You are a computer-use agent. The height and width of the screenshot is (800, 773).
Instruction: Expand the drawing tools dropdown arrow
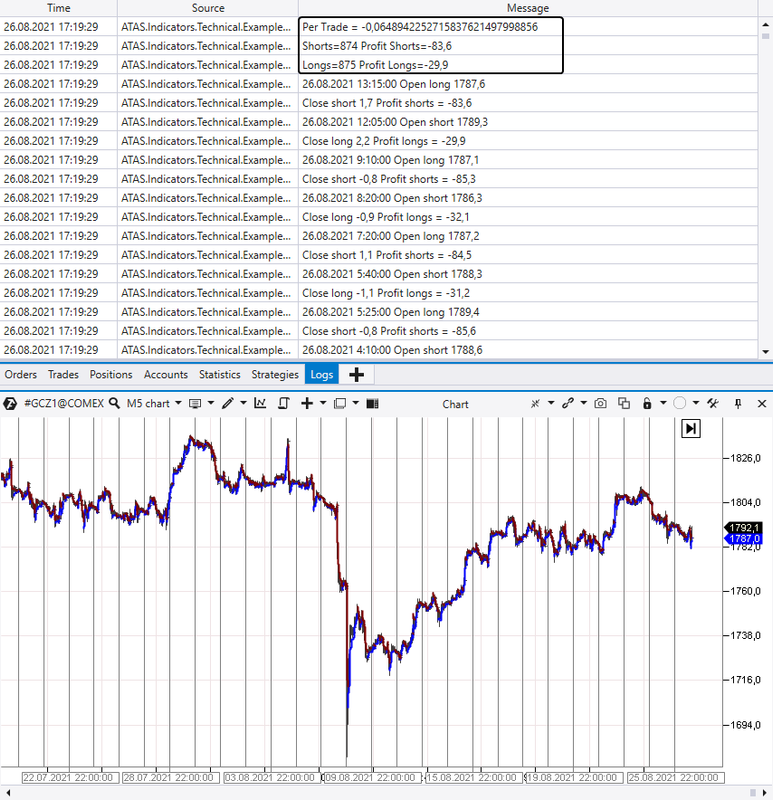(243, 404)
